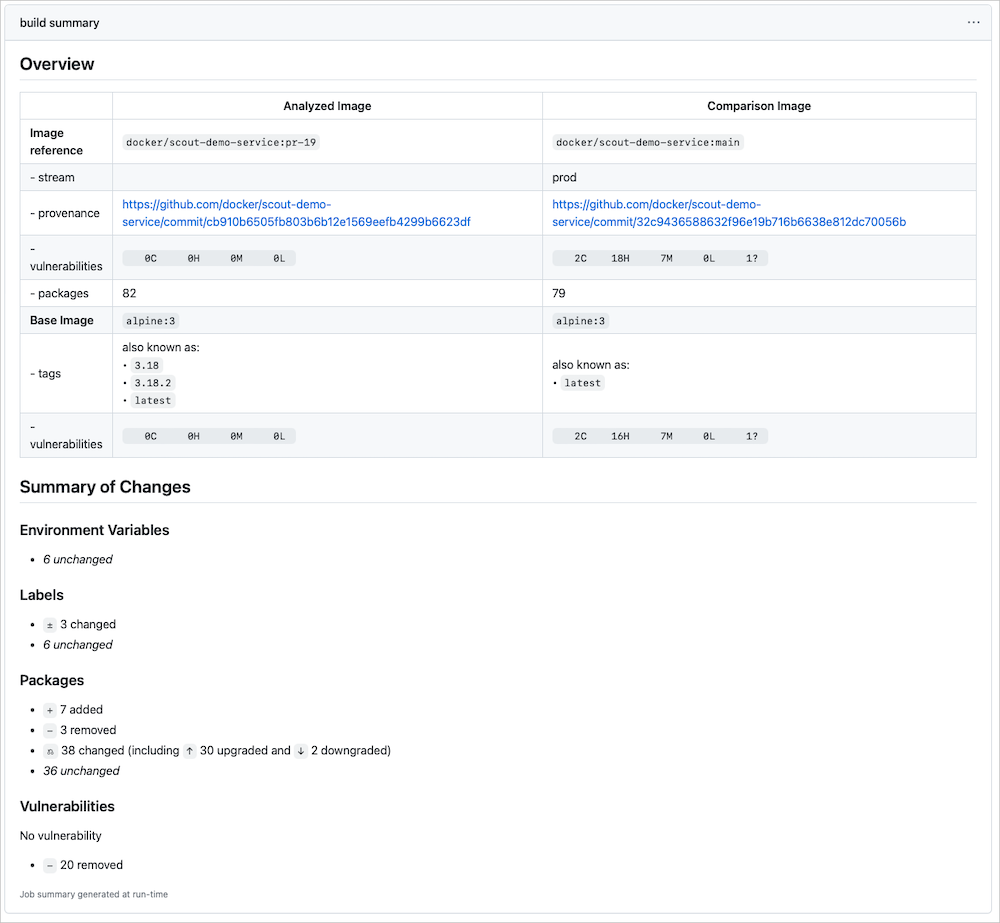The width and height of the screenshot is (1000, 923).
Task: Click the plus/minus icon beside 3 changed
Action: pyautogui.click(x=50, y=625)
